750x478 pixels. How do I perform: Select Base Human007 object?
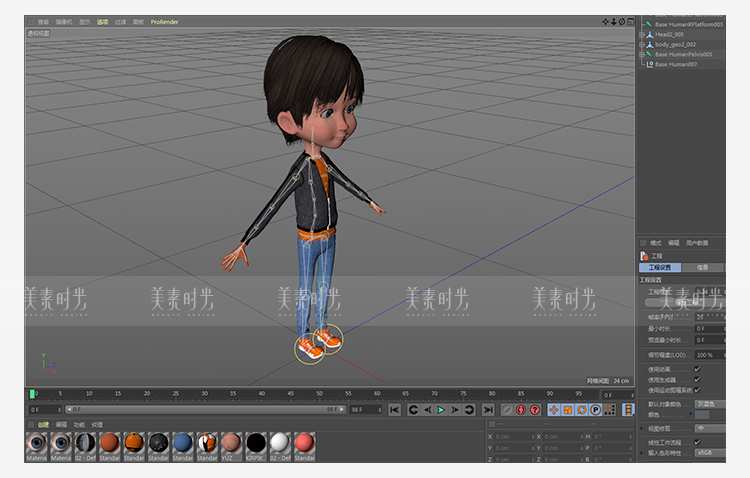coord(676,65)
